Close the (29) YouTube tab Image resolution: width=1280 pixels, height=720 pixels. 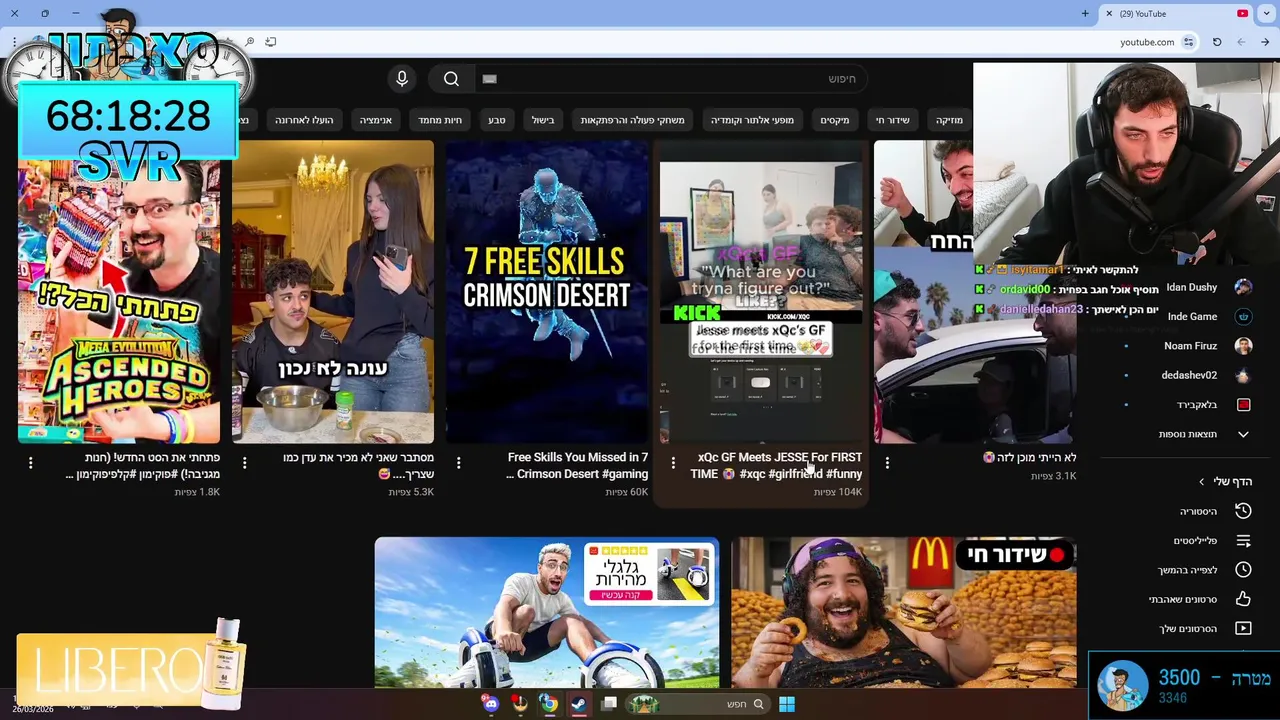click(1109, 14)
